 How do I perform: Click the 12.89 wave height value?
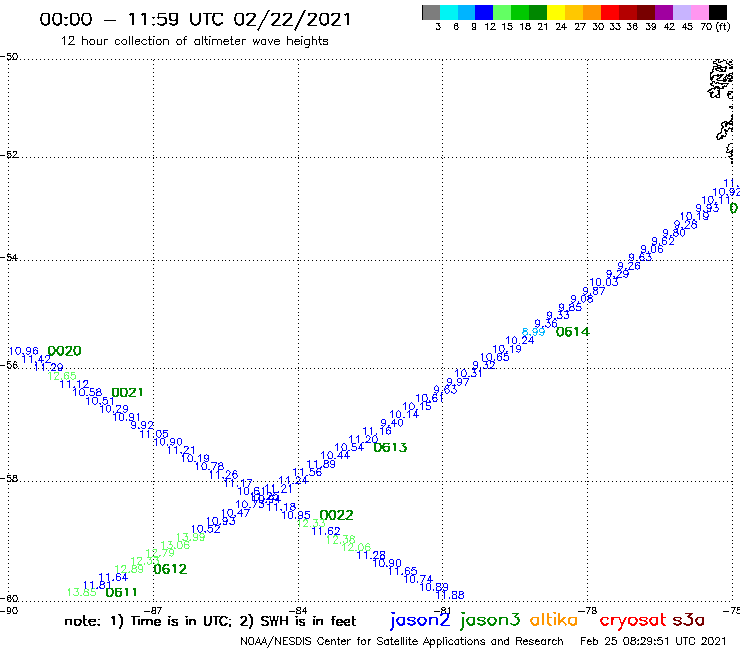129,569
